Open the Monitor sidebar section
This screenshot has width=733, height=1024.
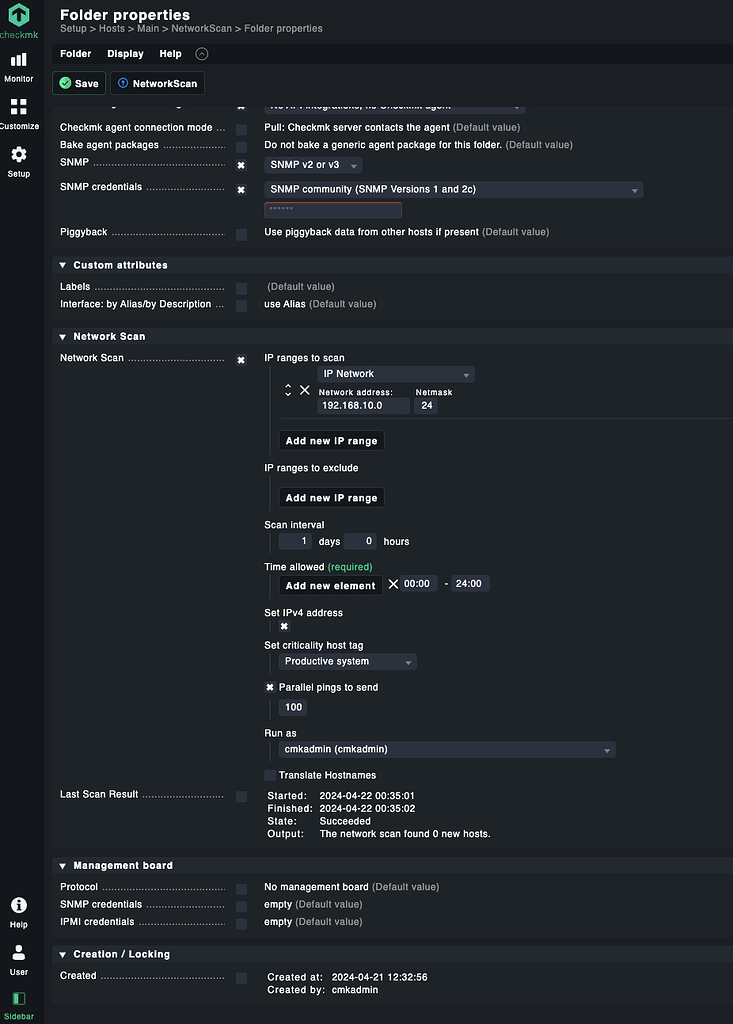[19, 63]
